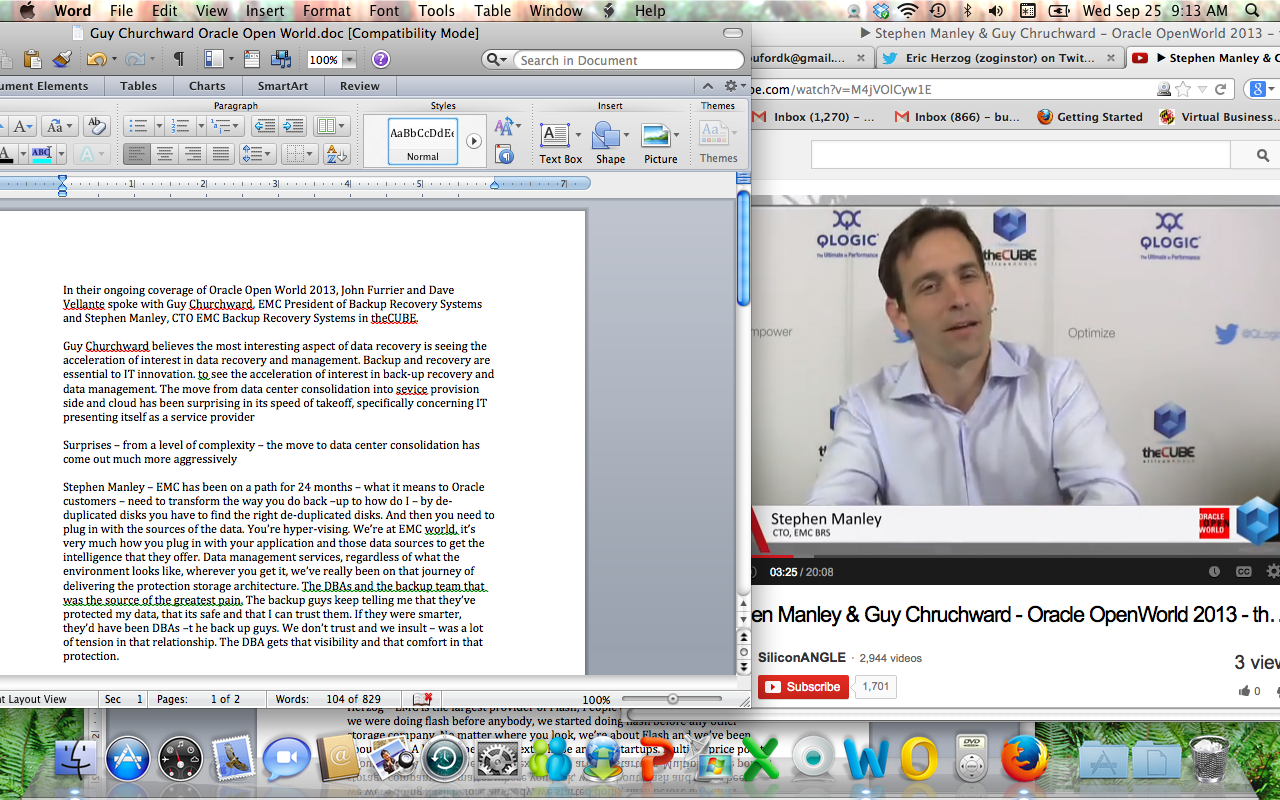Click the Word status bar zoom slider

coord(672,699)
